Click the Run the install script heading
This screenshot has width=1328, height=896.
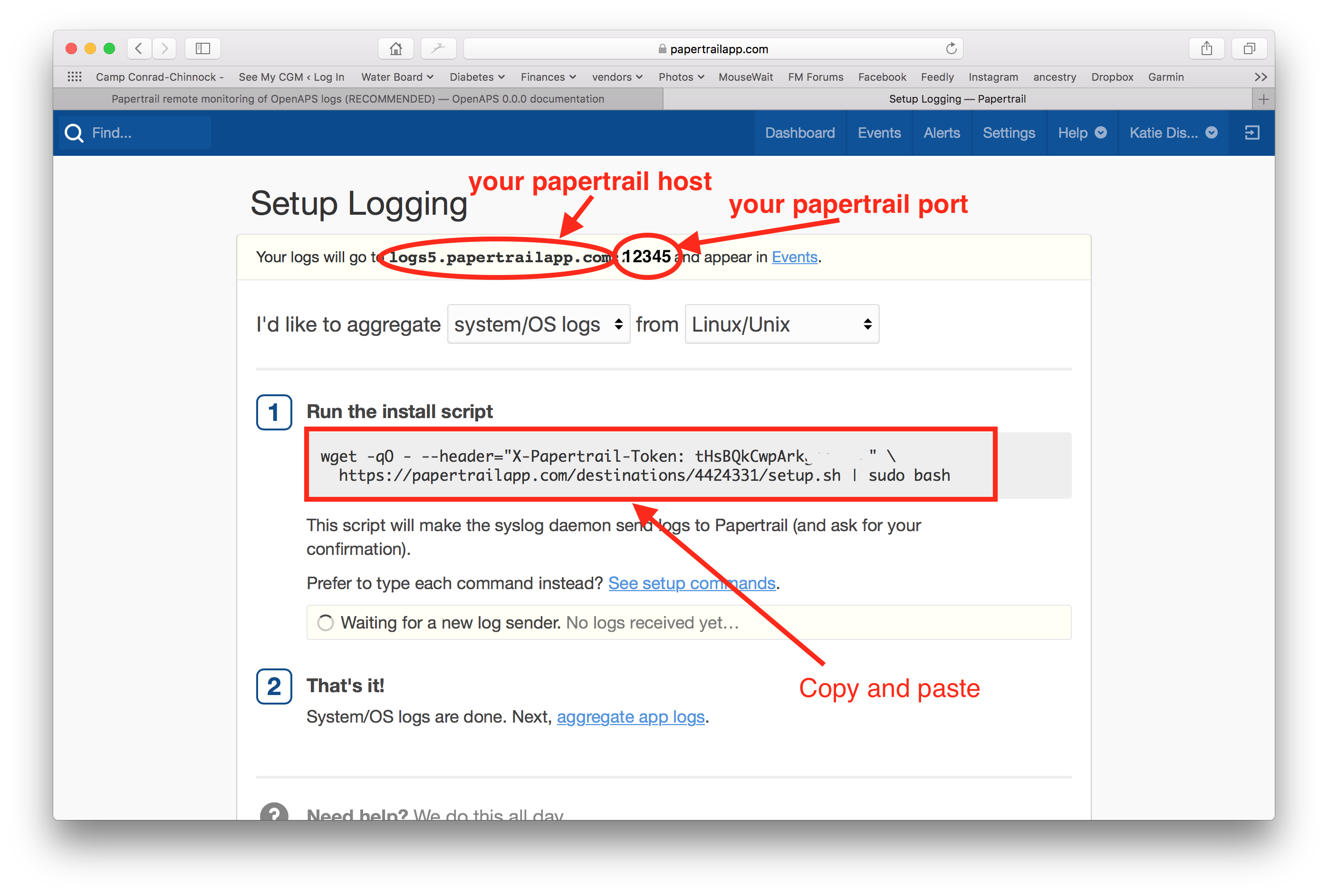pyautogui.click(x=399, y=411)
